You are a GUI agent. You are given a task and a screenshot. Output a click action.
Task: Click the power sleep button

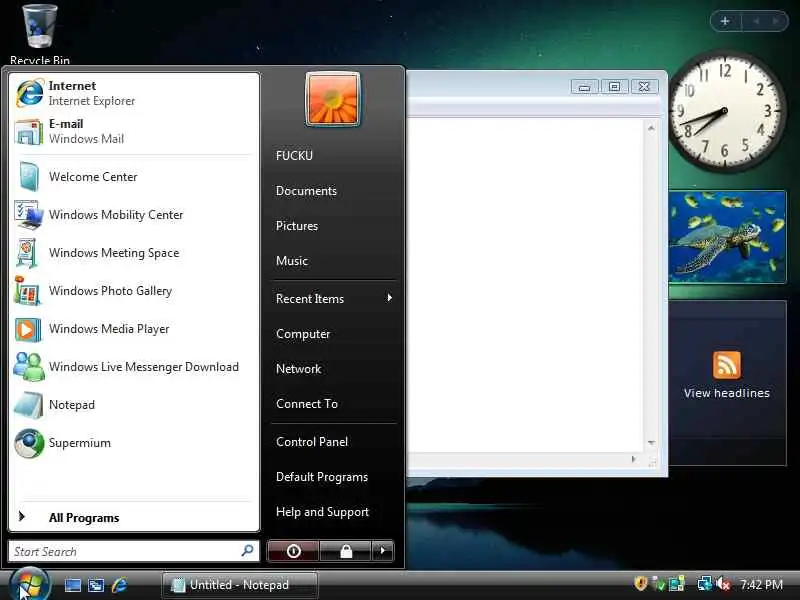[x=293, y=551]
